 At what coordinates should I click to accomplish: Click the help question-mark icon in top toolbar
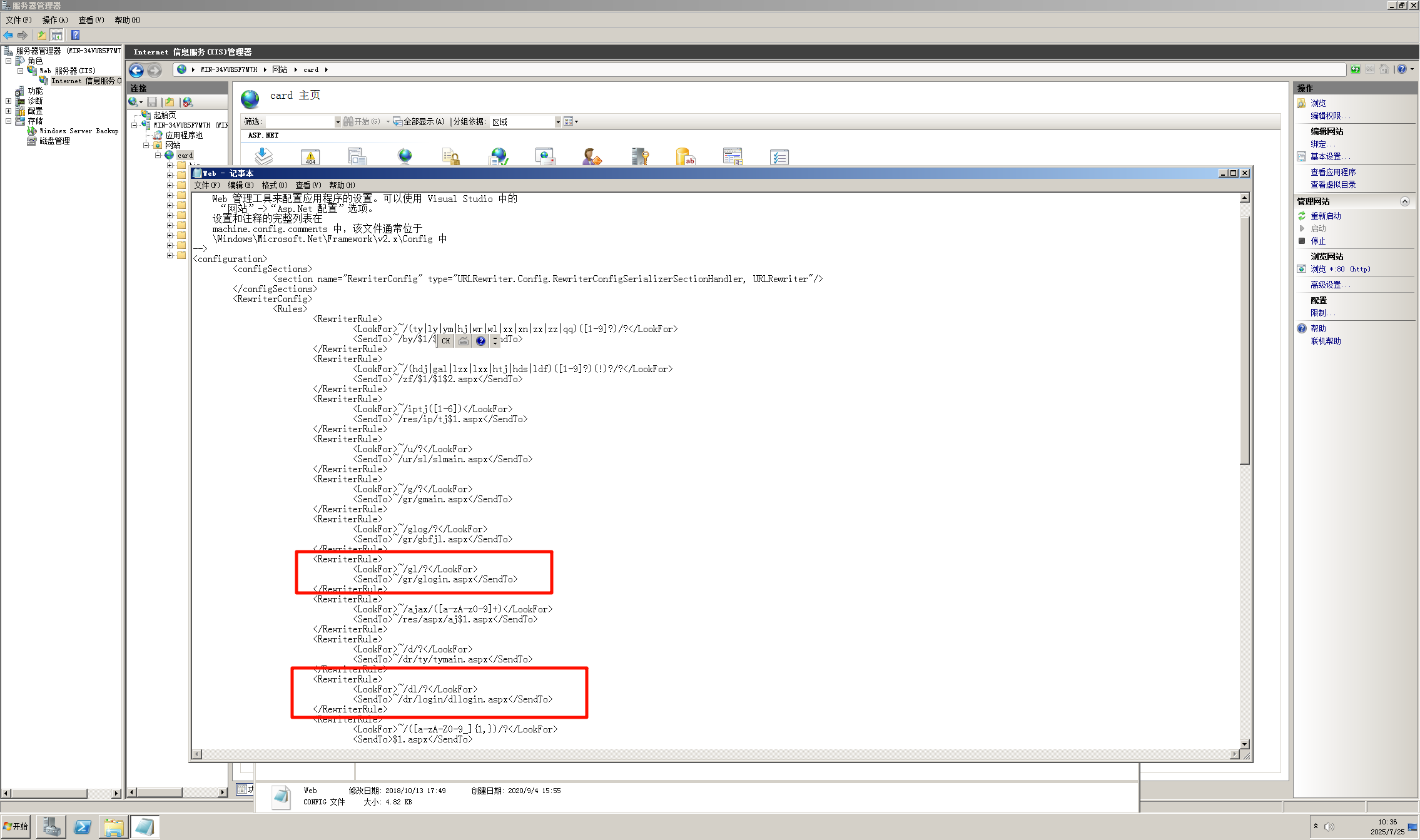click(76, 35)
